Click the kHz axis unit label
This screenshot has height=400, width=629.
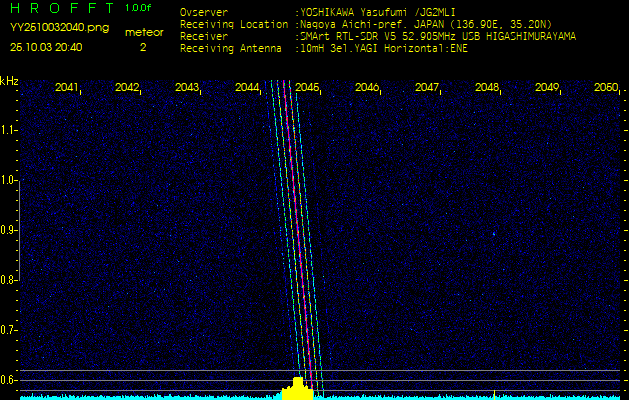(9, 81)
